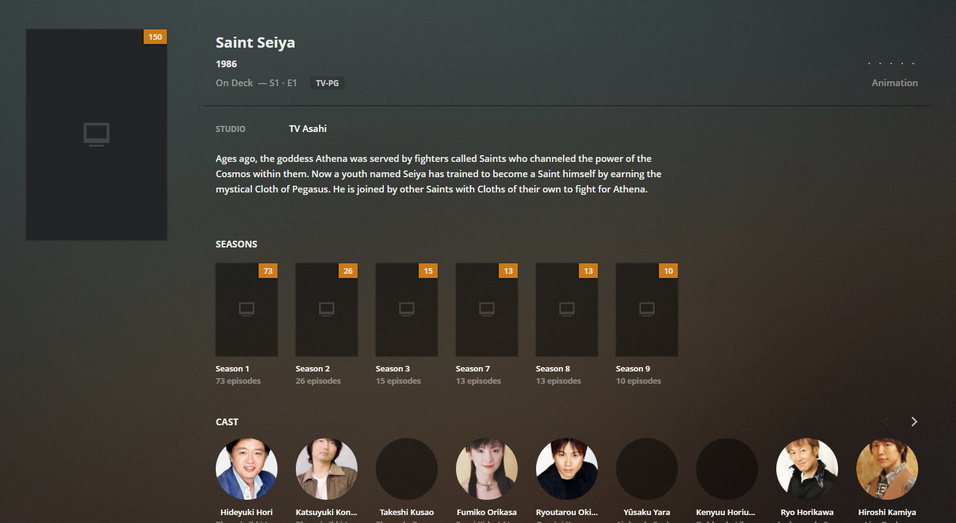Screen dimensions: 956x523
Task: Click the Hideyuki Hori name label
Action: click(x=246, y=513)
